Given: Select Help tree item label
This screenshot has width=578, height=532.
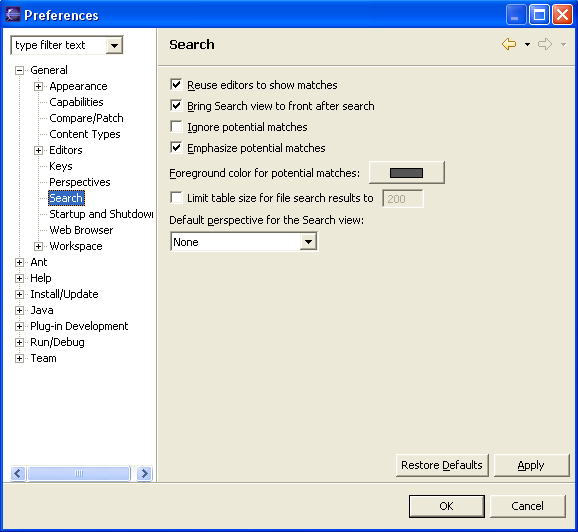Looking at the screenshot, I should [x=41, y=278].
